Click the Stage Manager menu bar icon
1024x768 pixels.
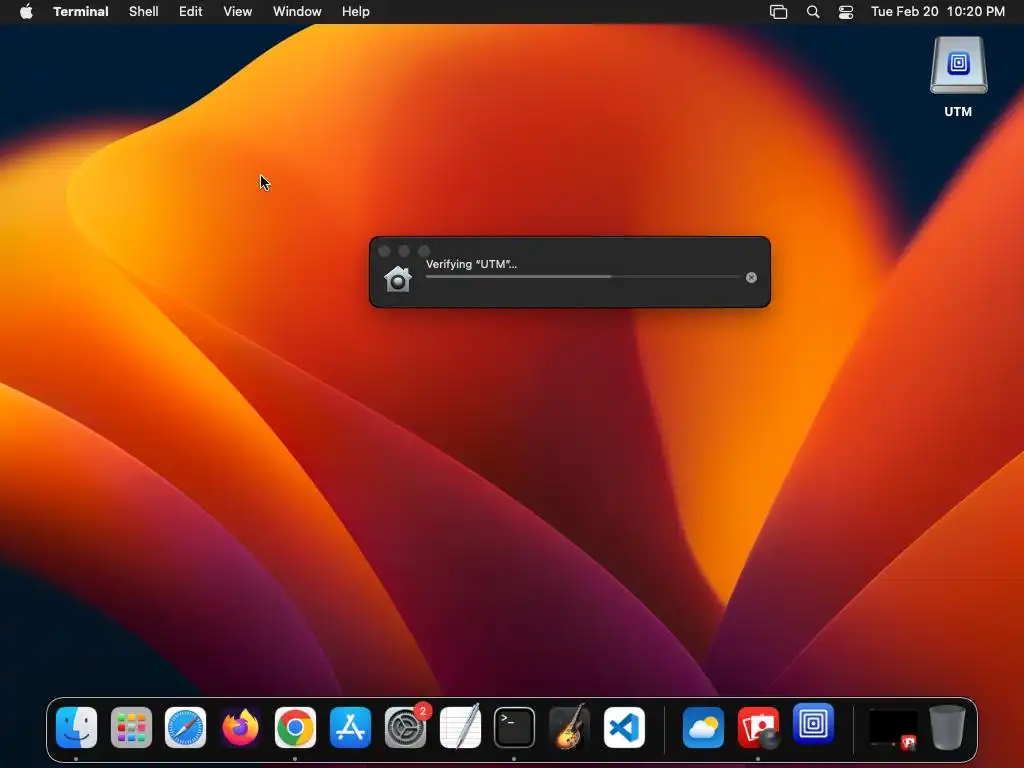tap(778, 12)
